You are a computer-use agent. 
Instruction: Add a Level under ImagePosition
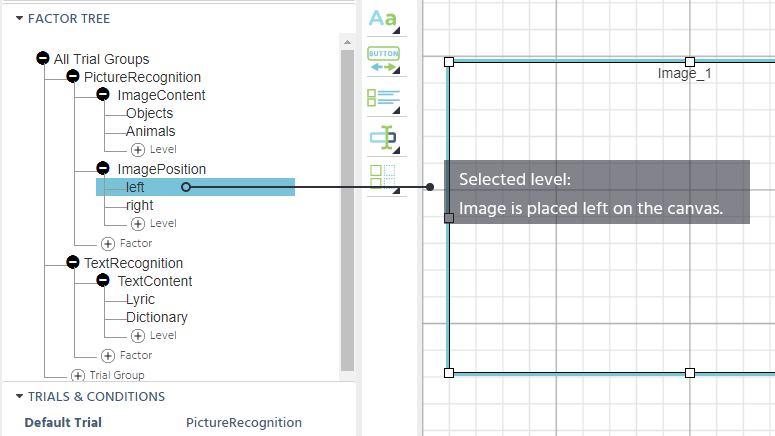154,223
